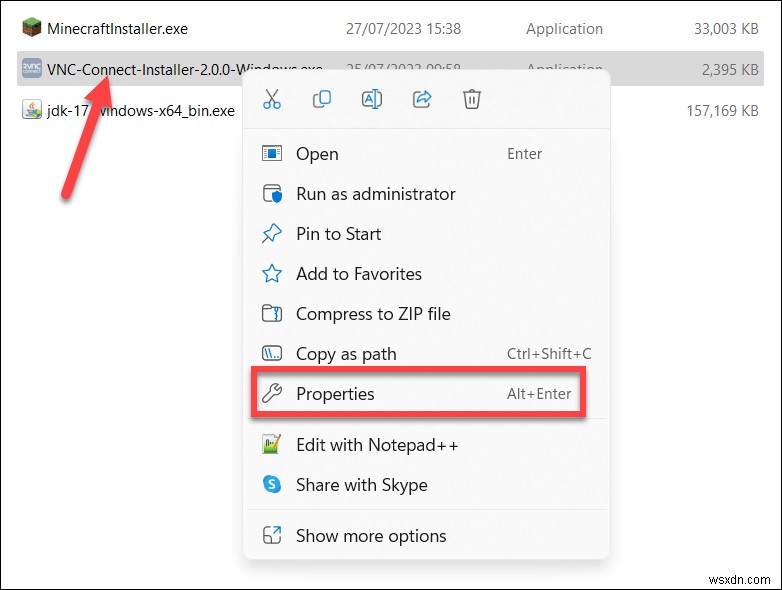Select Edit with Notepad++

coord(426,444)
